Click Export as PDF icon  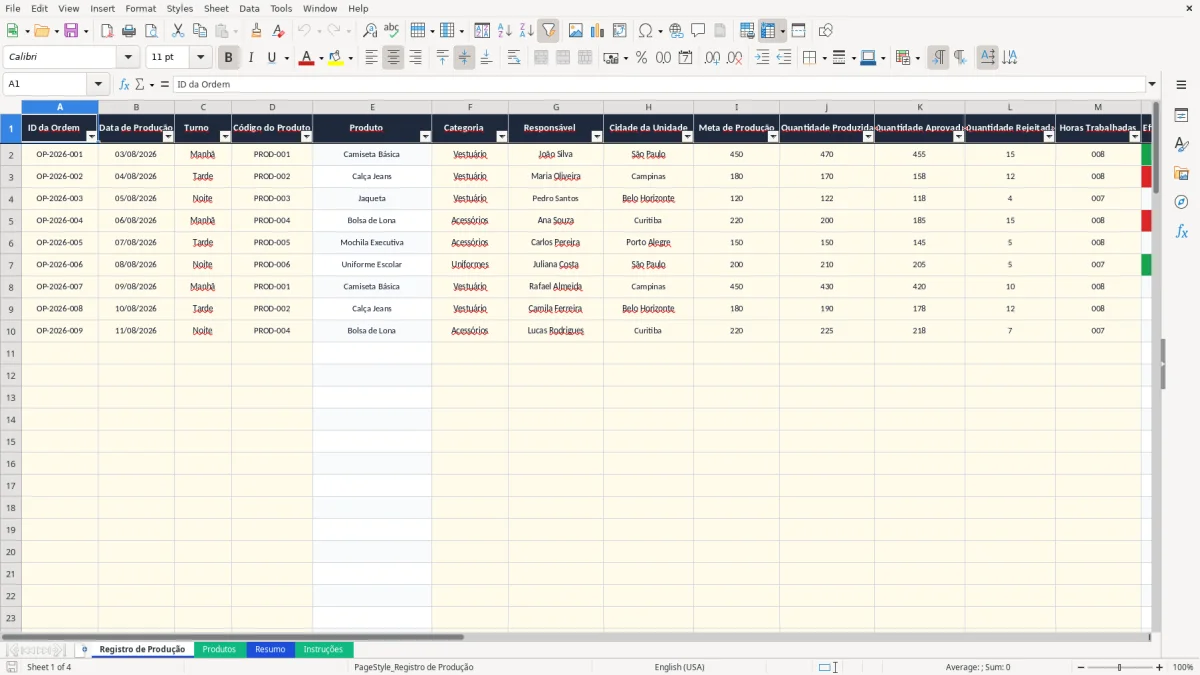tap(107, 31)
